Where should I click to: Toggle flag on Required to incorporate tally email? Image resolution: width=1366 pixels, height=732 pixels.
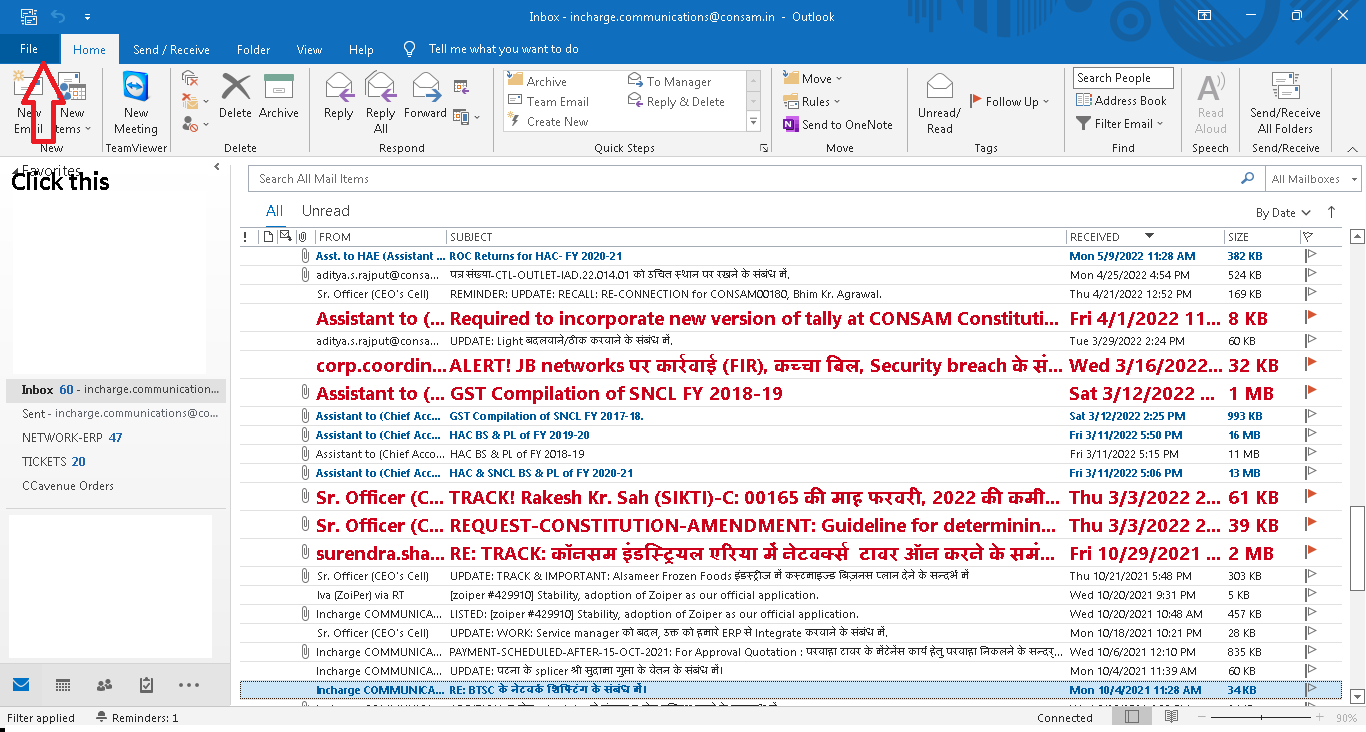click(1310, 317)
